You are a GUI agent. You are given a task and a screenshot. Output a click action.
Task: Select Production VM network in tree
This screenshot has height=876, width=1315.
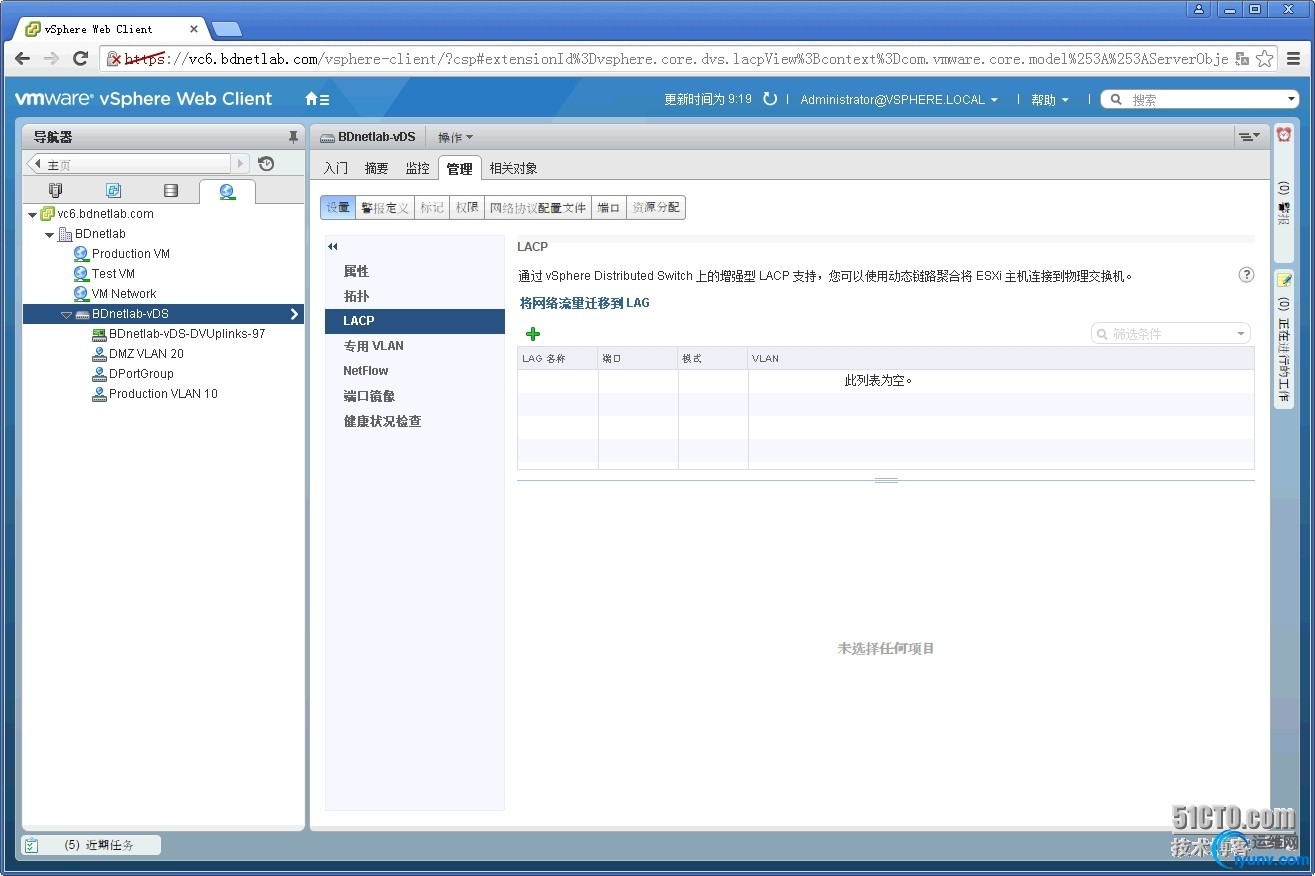tap(130, 254)
